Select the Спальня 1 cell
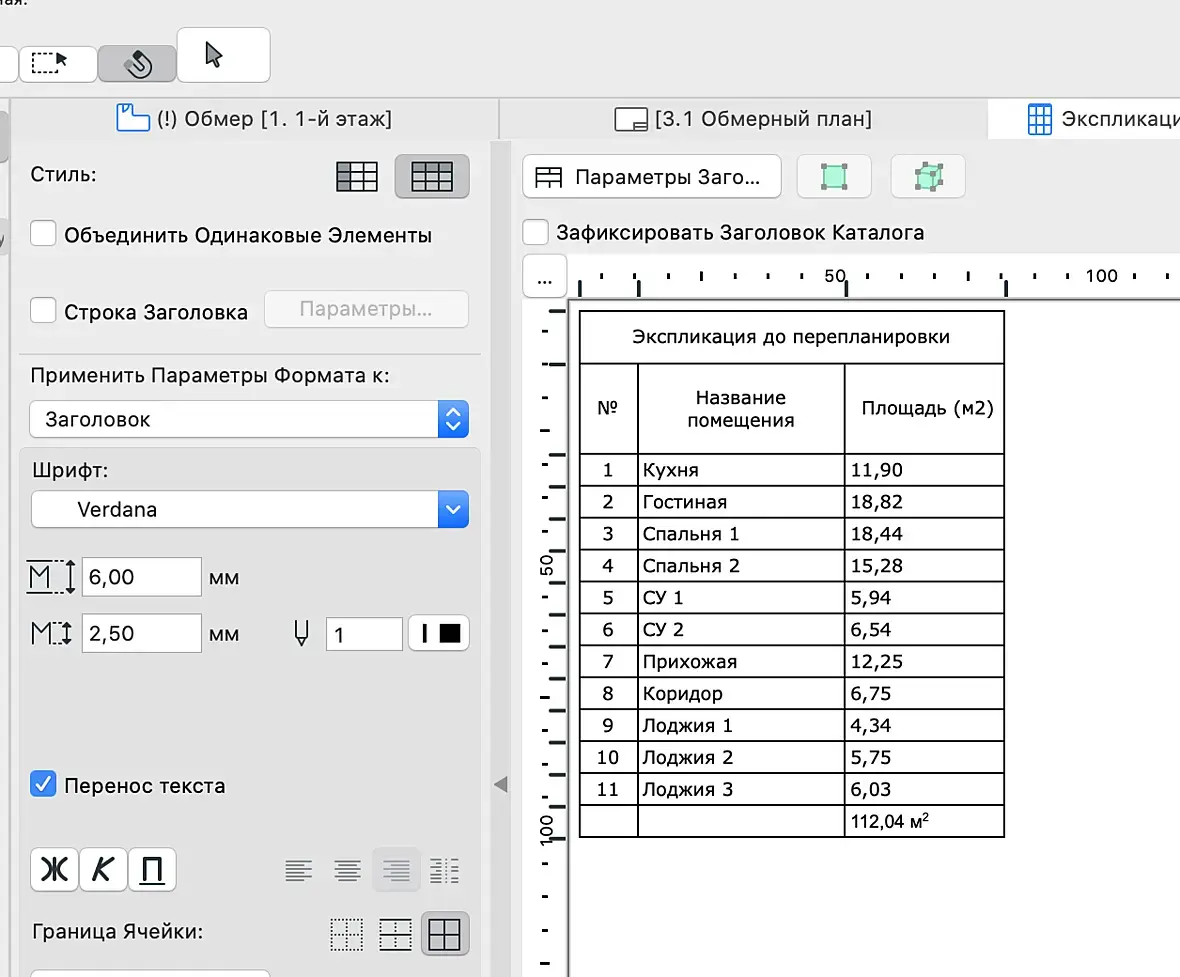Viewport: 1180px width, 977px height. point(741,534)
